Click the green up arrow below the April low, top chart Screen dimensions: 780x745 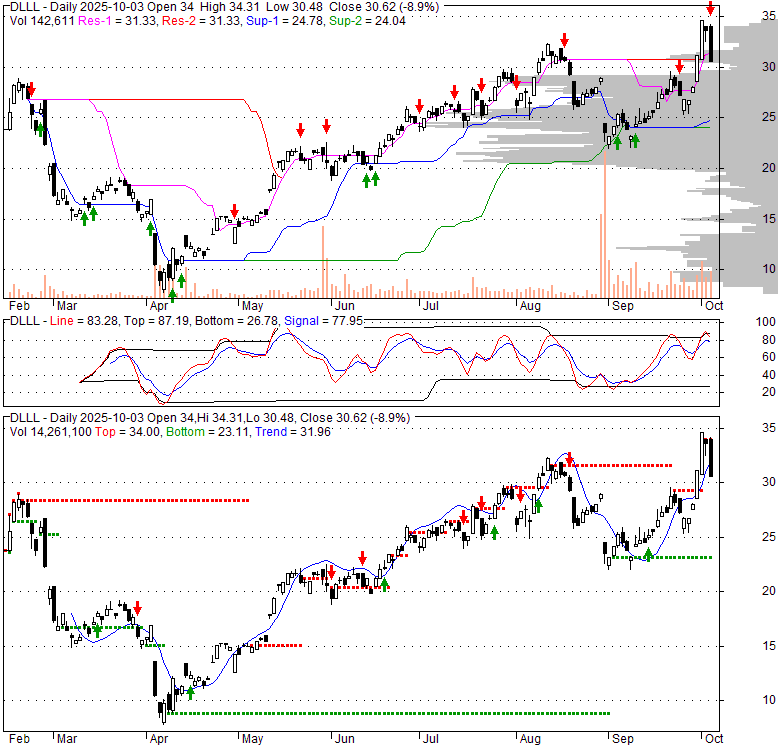pyautogui.click(x=172, y=295)
